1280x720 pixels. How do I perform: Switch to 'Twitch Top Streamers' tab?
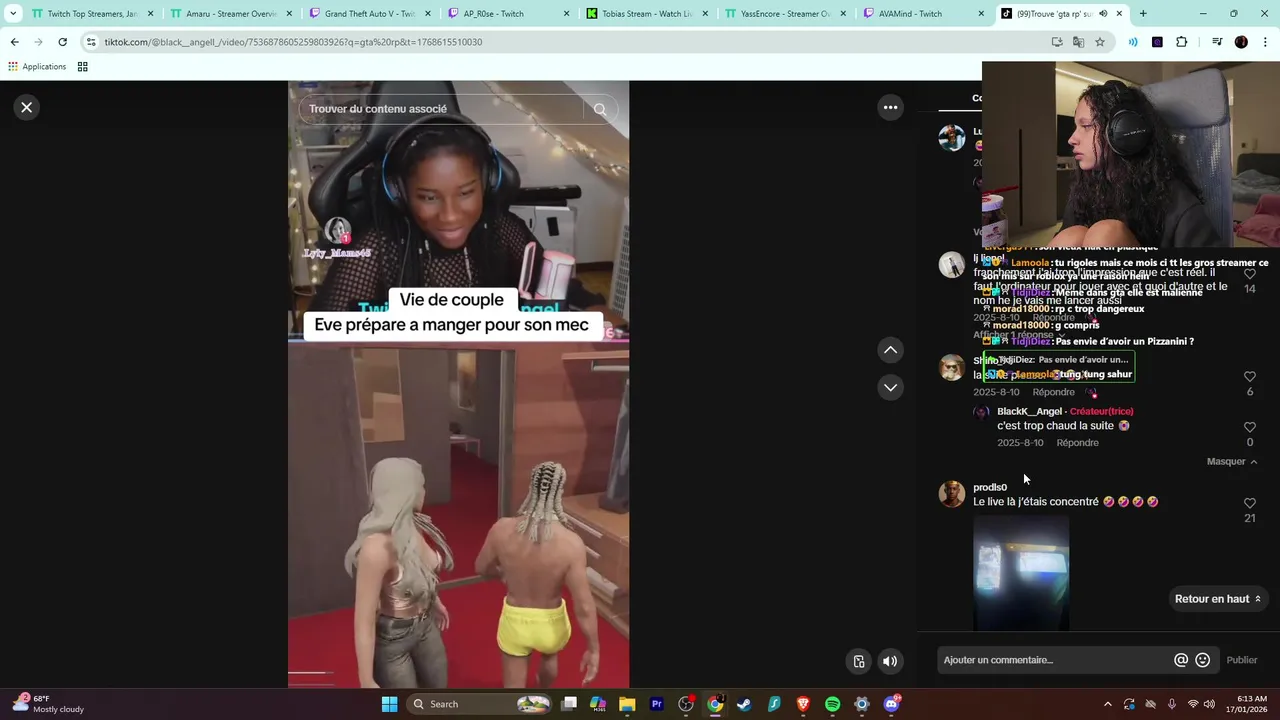coord(92,14)
